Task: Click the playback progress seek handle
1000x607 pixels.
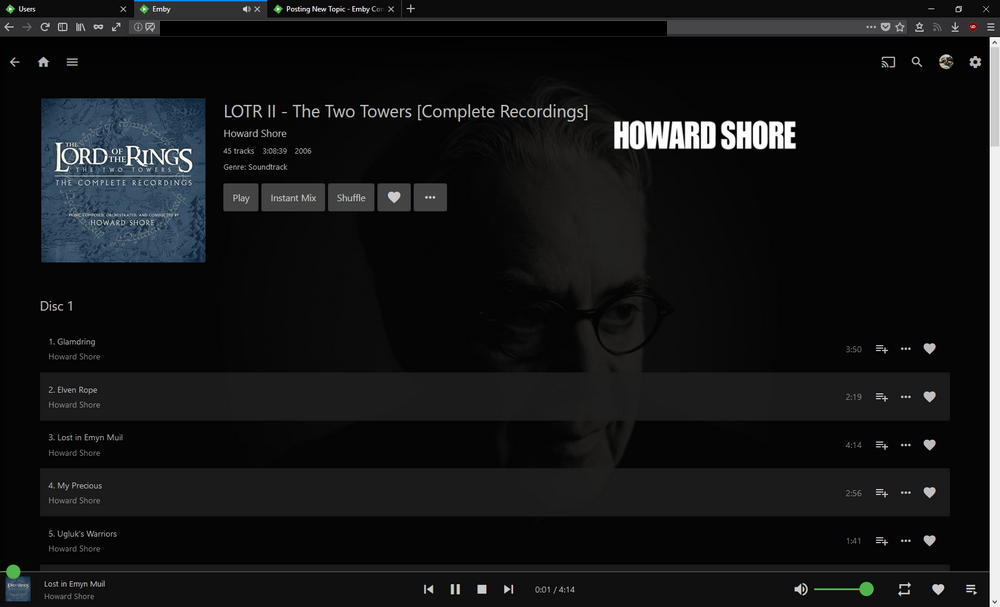Action: pos(13,571)
